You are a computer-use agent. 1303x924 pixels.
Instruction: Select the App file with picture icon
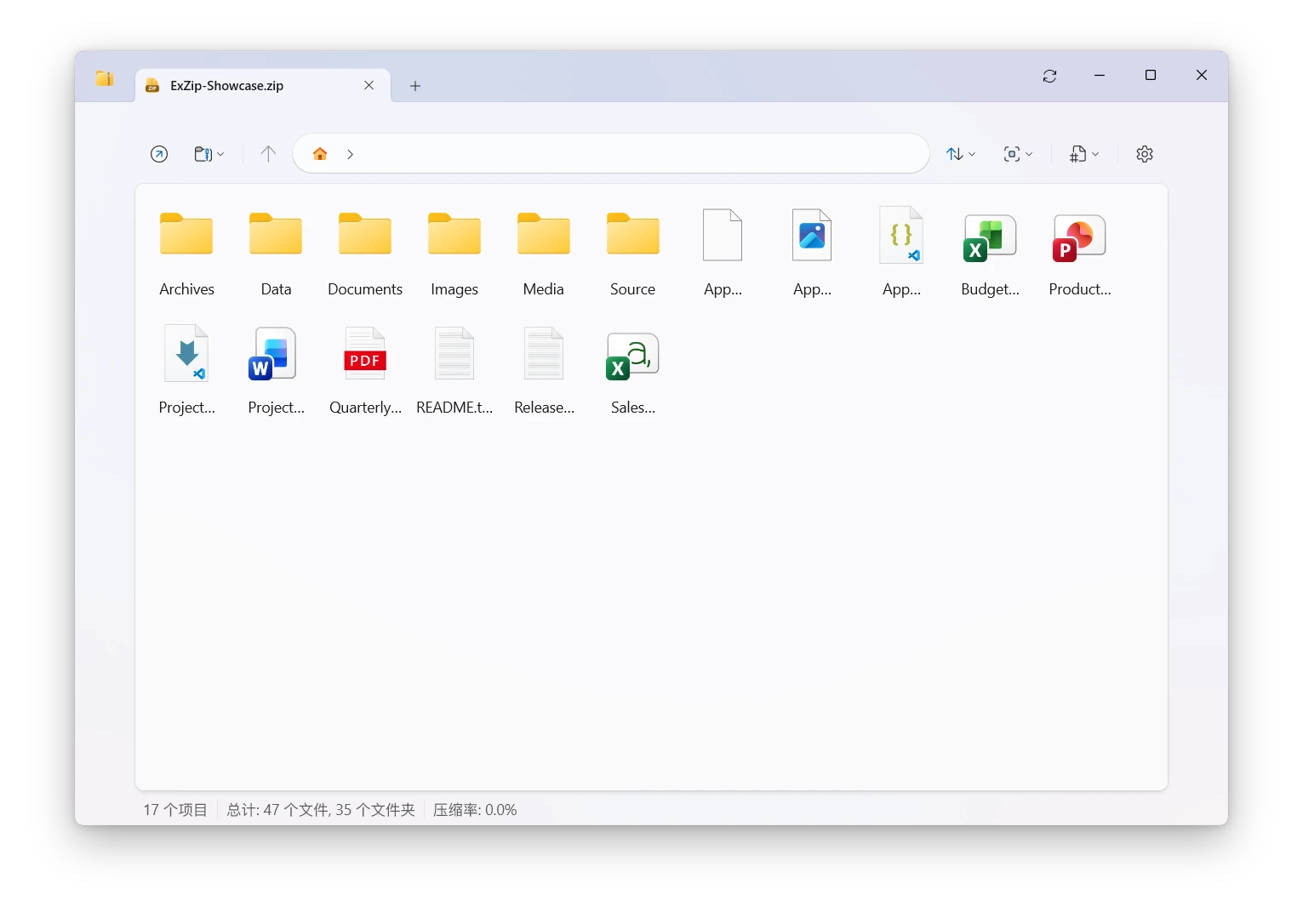click(812, 252)
